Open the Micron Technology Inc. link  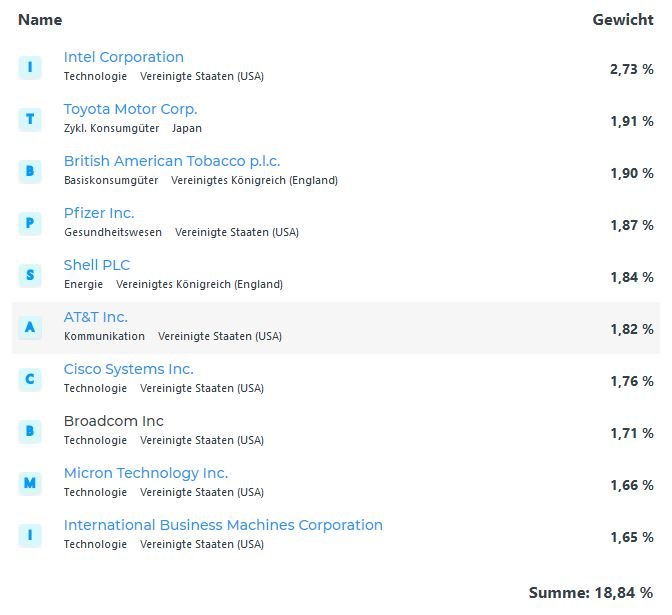coord(146,473)
